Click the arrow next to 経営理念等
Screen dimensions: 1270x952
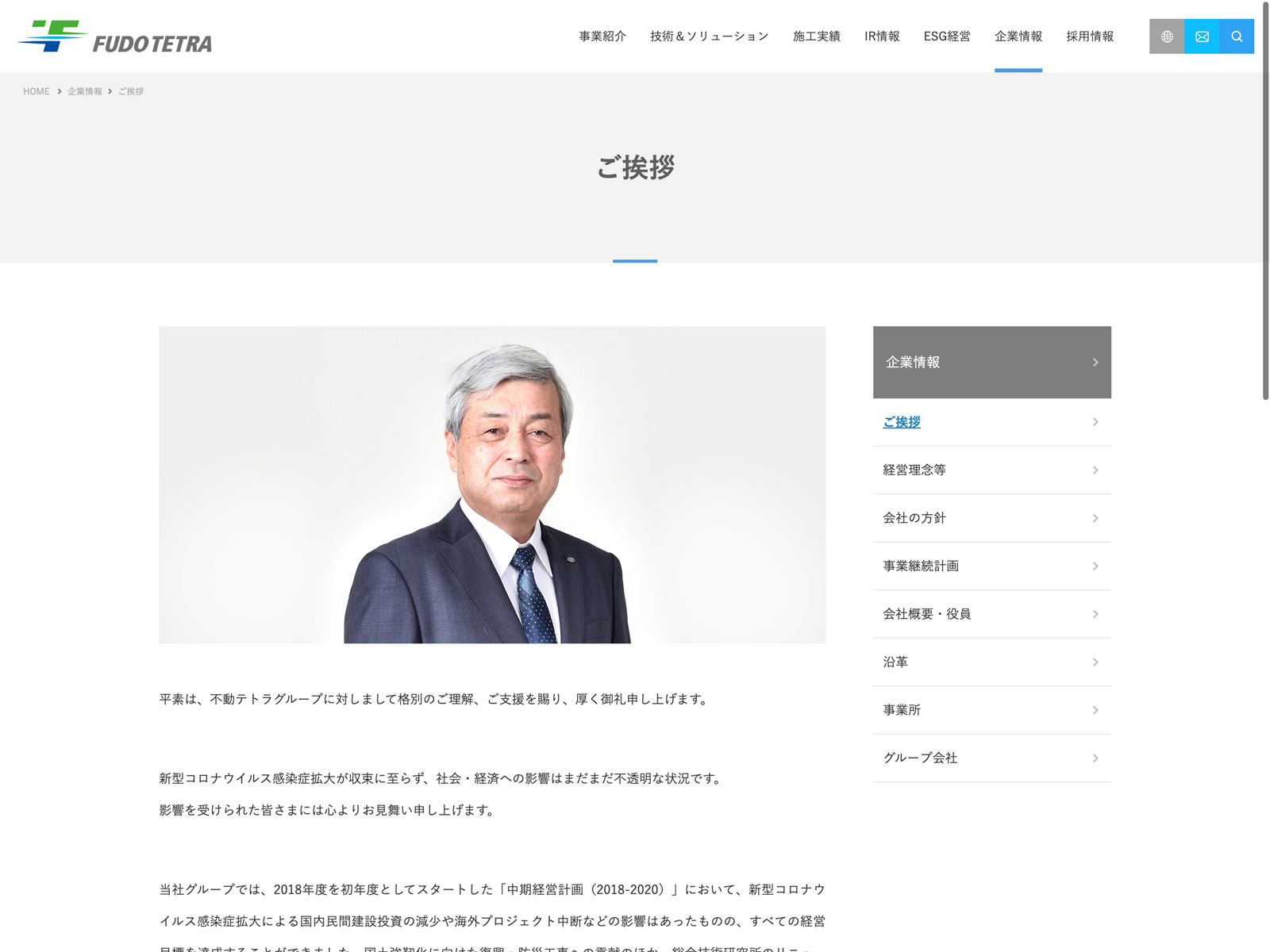coord(1095,470)
